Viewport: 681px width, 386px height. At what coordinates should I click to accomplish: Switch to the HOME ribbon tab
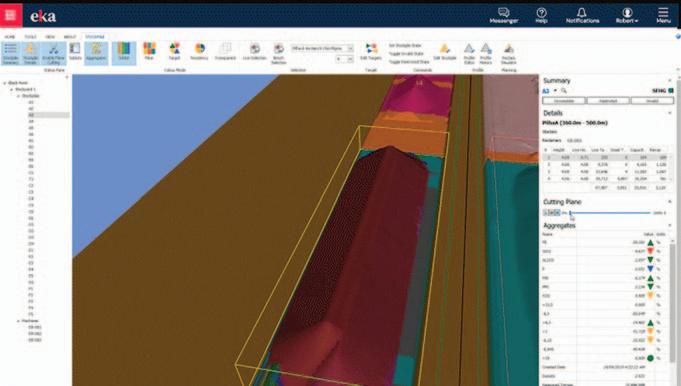[x=10, y=37]
